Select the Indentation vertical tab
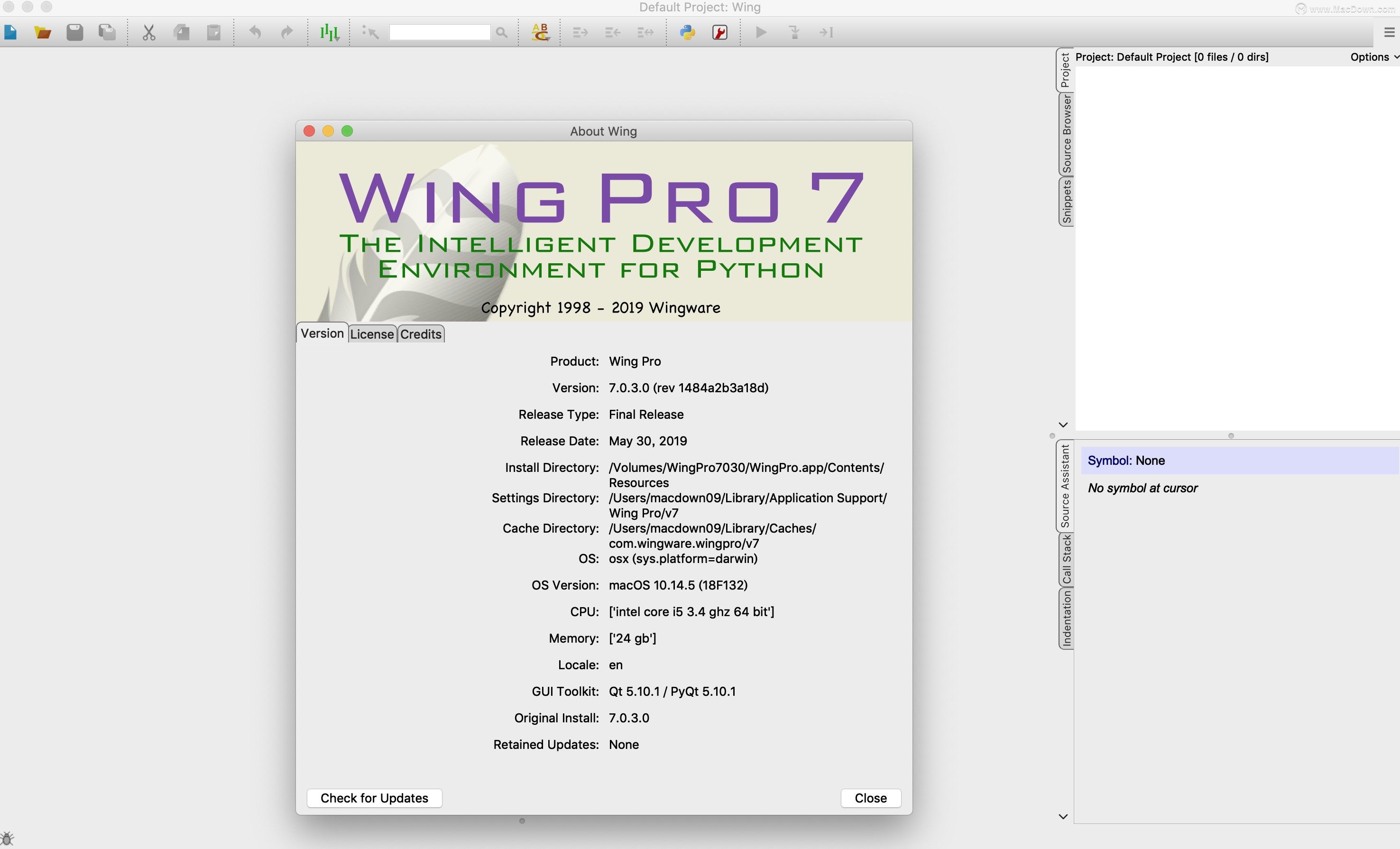This screenshot has height=849, width=1400. [x=1066, y=618]
